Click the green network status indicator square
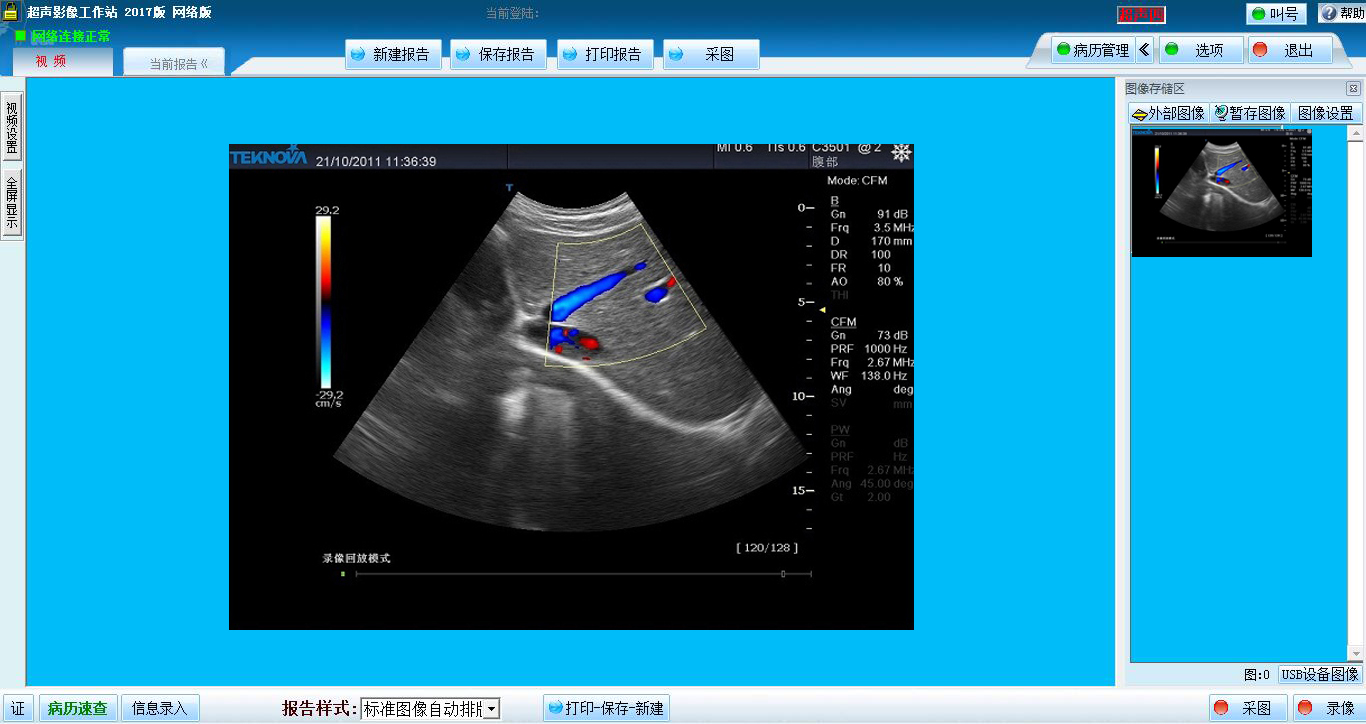1366x724 pixels. [20, 36]
